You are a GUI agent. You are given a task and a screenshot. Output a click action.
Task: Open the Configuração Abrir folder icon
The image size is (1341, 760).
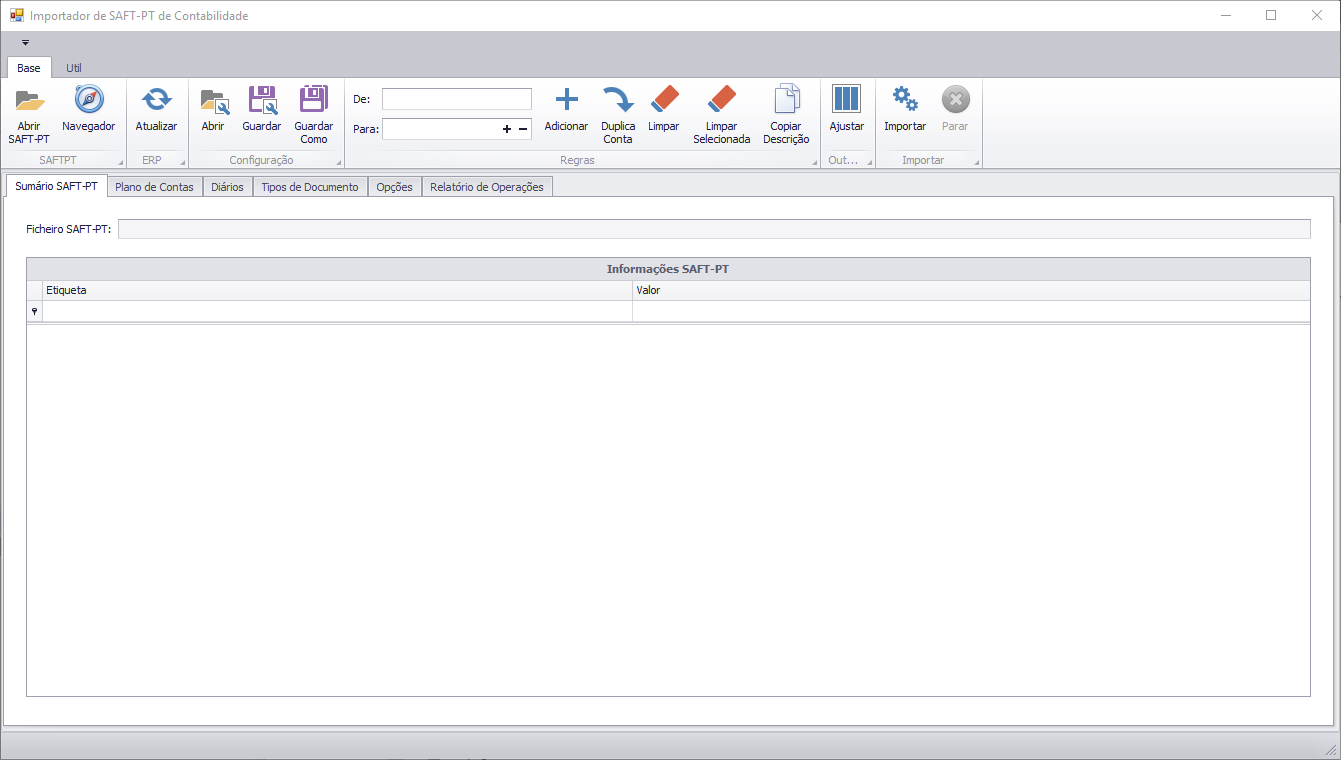coord(213,101)
